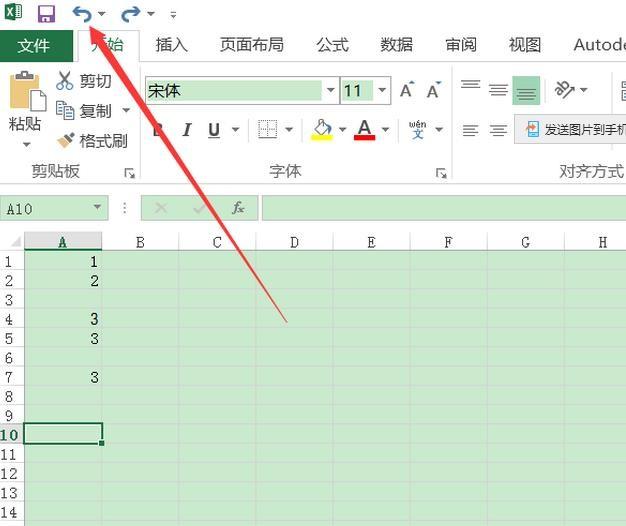Increase font size with larger A icon

[406, 91]
